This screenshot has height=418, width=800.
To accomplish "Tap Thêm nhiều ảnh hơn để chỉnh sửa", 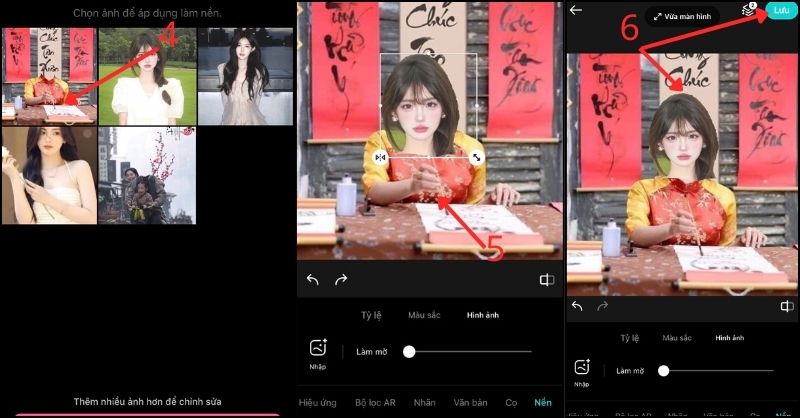I will coord(147,401).
